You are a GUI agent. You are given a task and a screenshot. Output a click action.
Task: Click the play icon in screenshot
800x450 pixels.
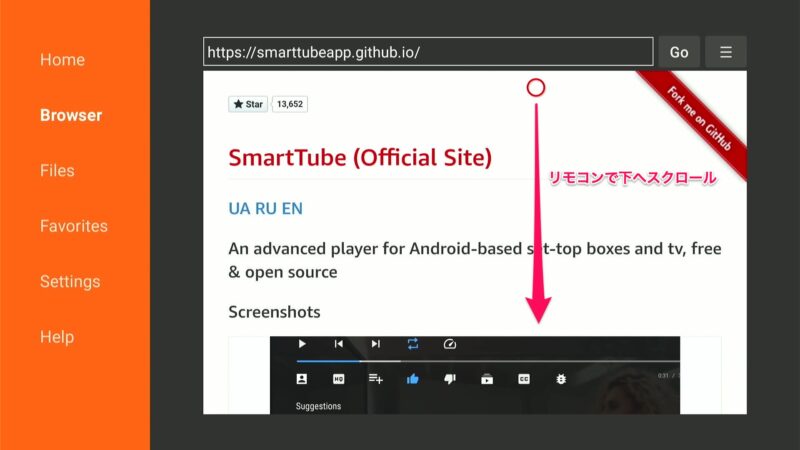click(302, 344)
